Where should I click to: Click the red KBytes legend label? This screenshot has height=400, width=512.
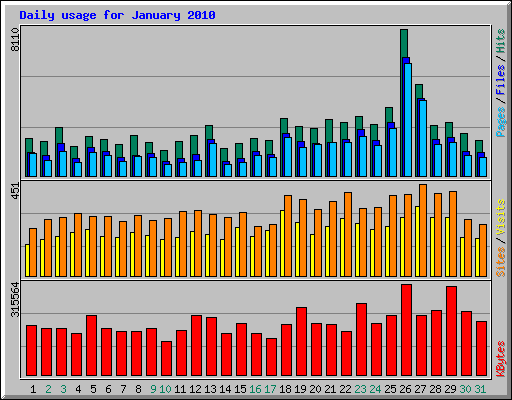[501, 359]
